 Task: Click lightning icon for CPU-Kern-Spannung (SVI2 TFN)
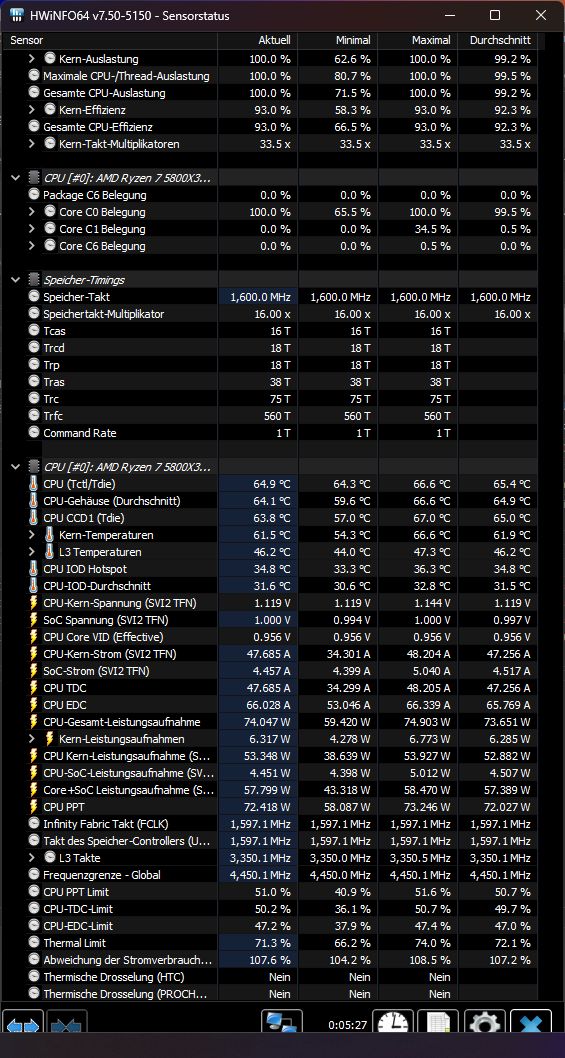click(34, 603)
